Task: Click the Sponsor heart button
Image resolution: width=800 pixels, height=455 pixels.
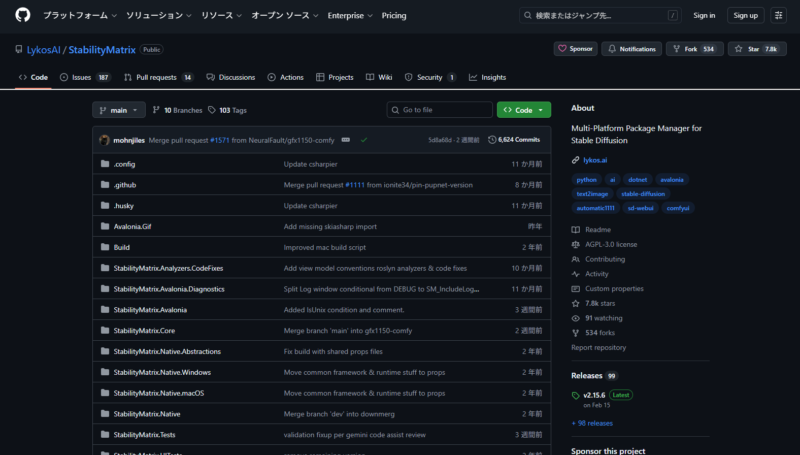Action: pos(576,48)
